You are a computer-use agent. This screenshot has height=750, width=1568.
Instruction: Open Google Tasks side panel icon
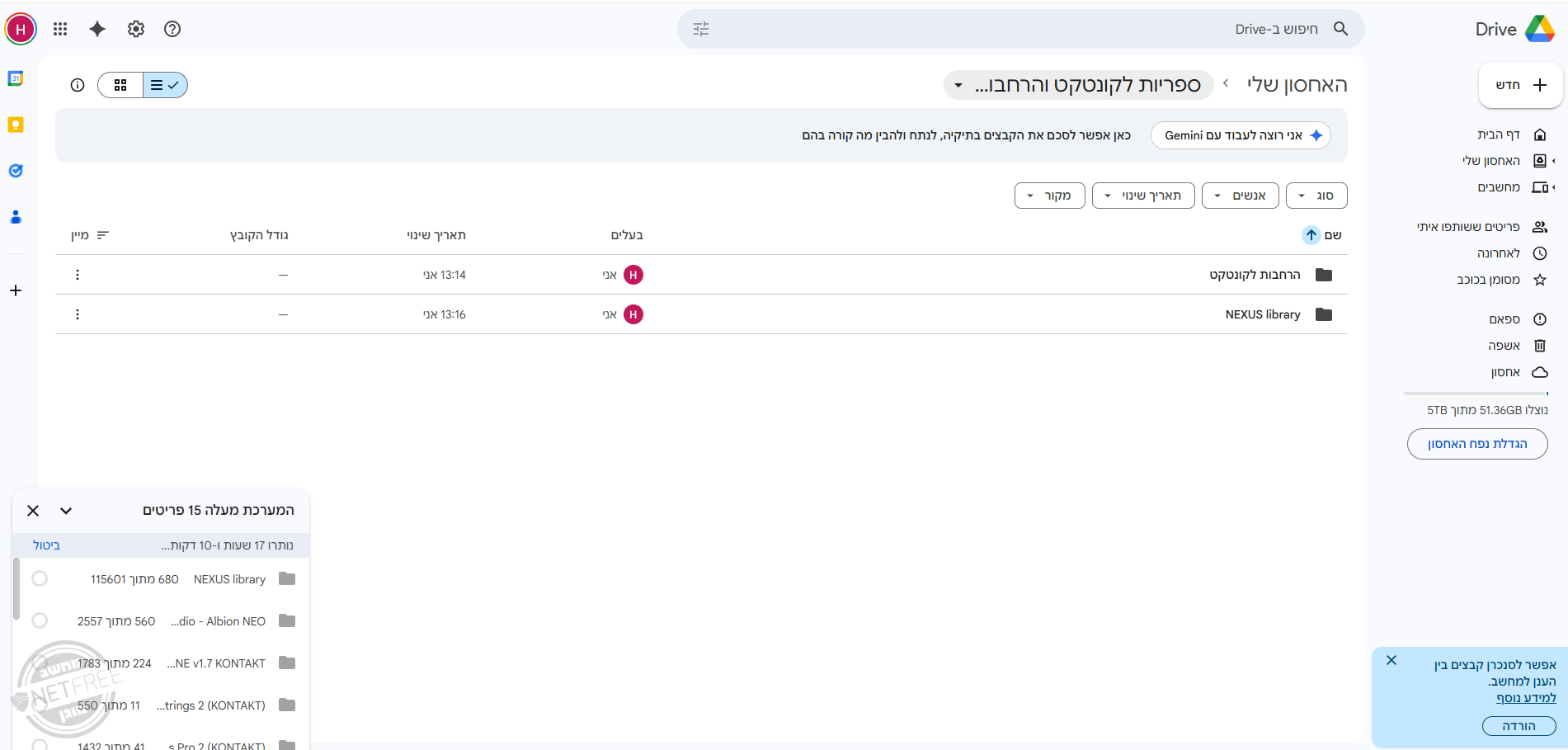(16, 171)
